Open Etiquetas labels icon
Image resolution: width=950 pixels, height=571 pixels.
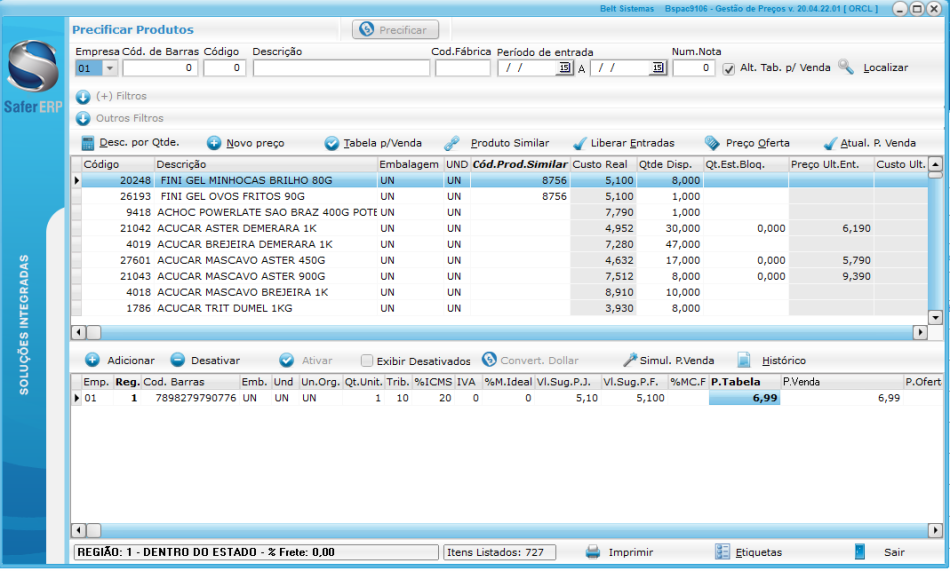click(724, 552)
